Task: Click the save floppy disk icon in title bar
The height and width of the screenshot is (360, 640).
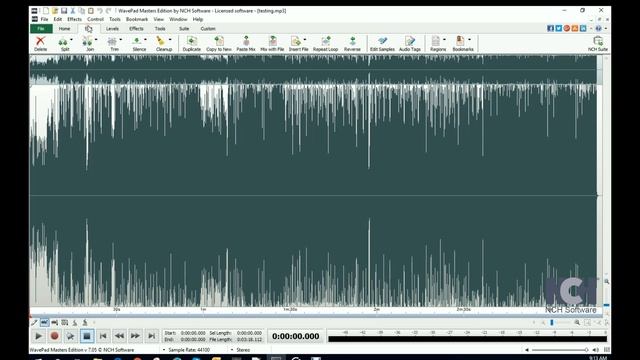Action: pyautogui.click(x=64, y=11)
